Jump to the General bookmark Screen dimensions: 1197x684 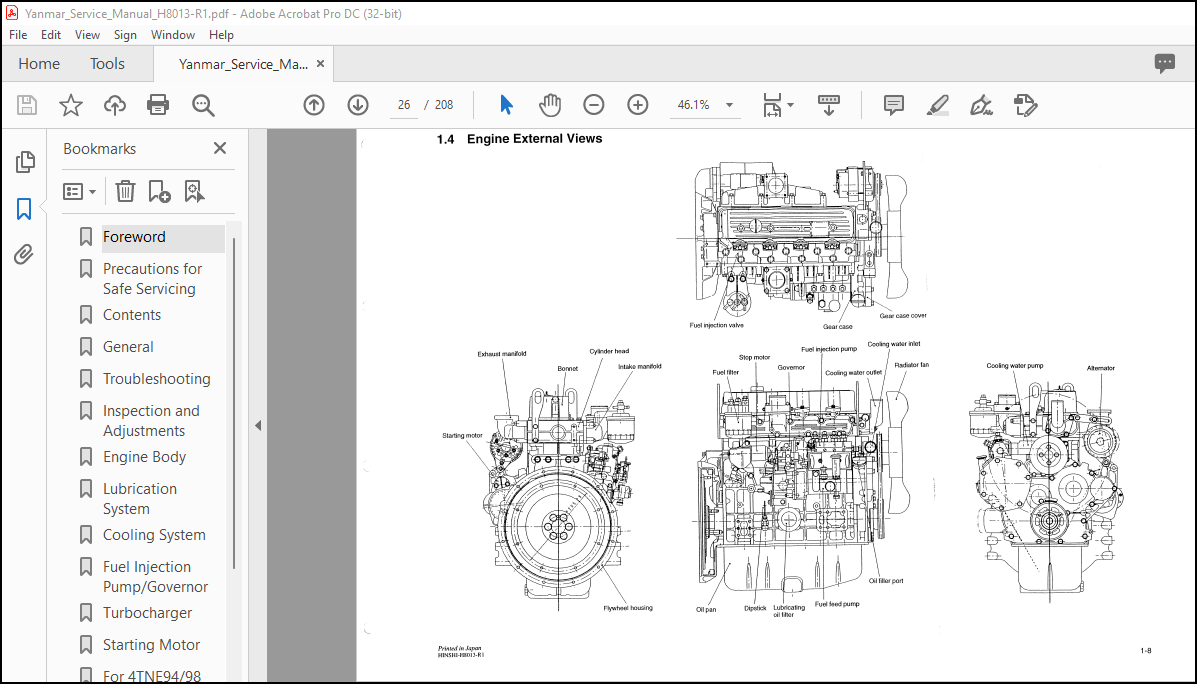click(128, 347)
